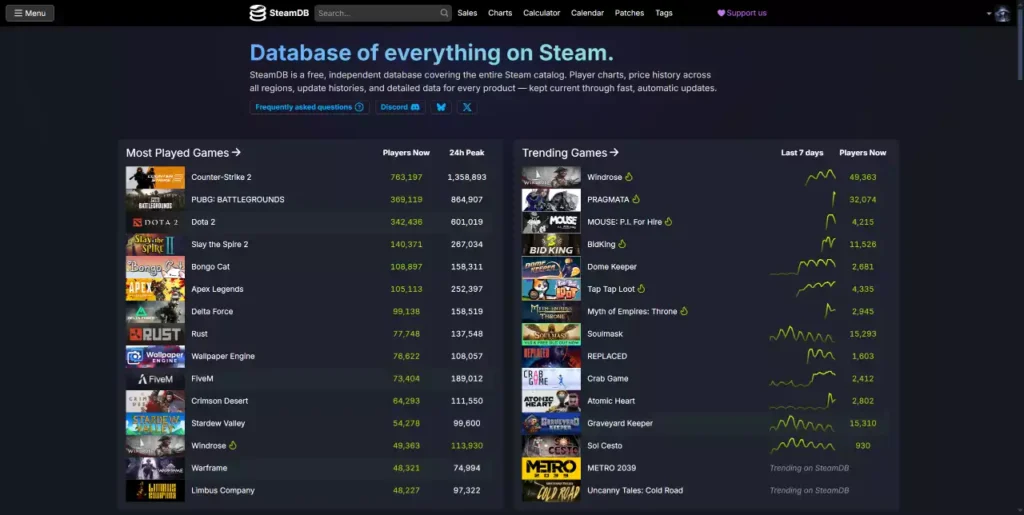Viewport: 1024px width, 515px height.
Task: Open the Sales page
Action: point(467,13)
